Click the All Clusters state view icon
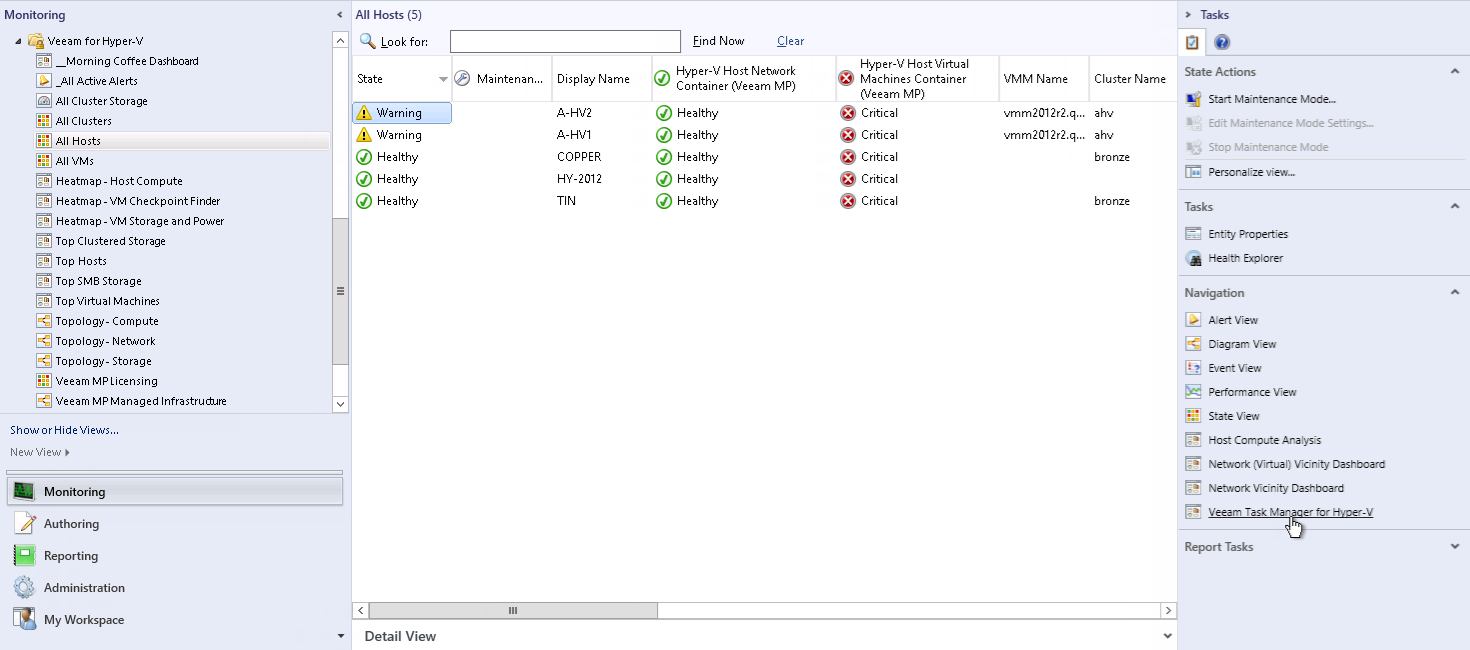 44,121
